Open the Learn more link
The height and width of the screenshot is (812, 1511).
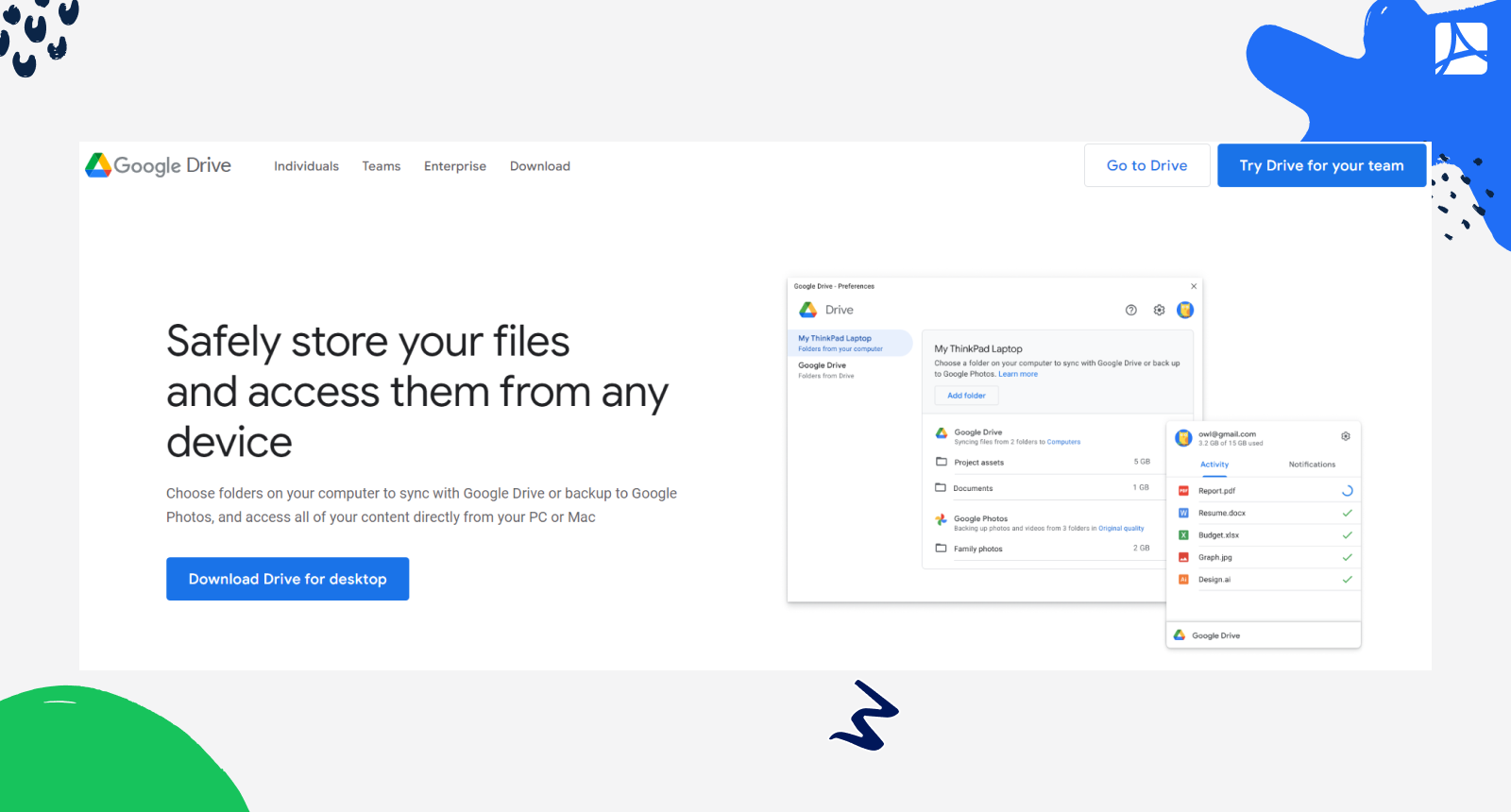tap(1018, 374)
